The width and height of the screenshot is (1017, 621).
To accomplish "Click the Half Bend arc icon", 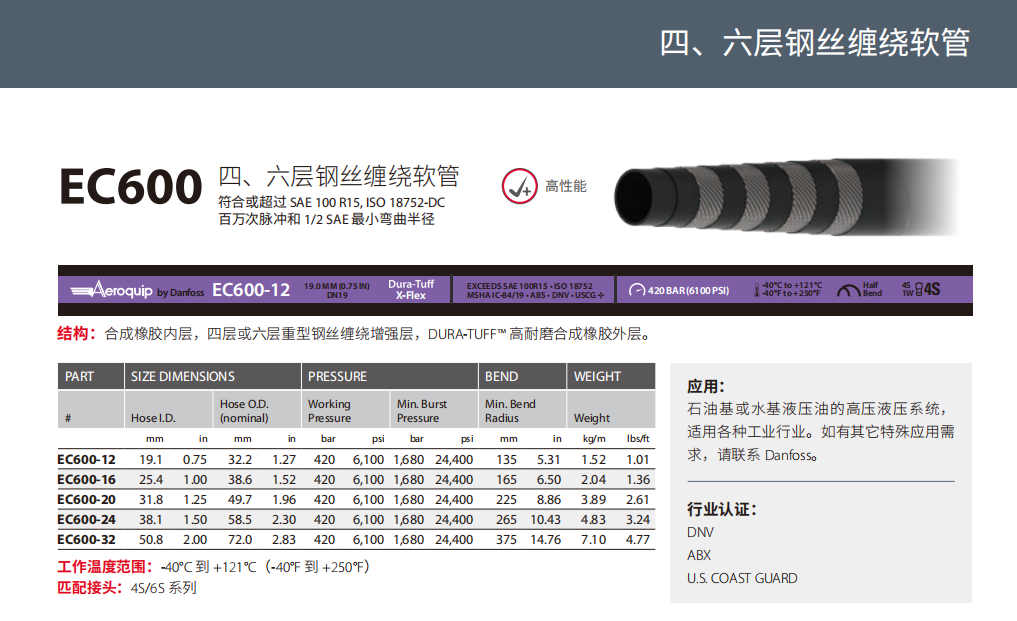I will point(848,290).
